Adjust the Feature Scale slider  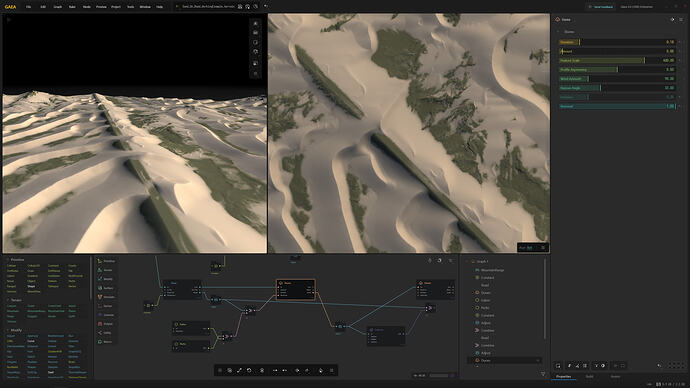click(x=617, y=60)
